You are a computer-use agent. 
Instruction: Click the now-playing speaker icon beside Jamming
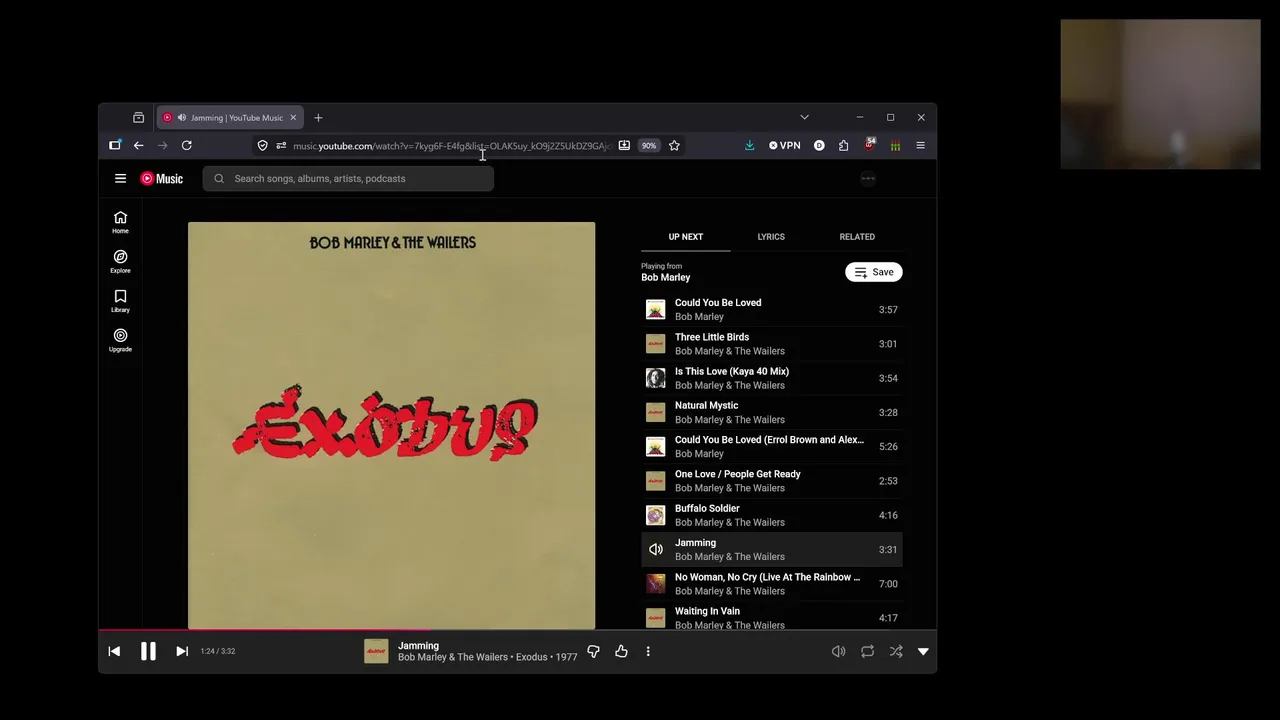pyautogui.click(x=655, y=549)
